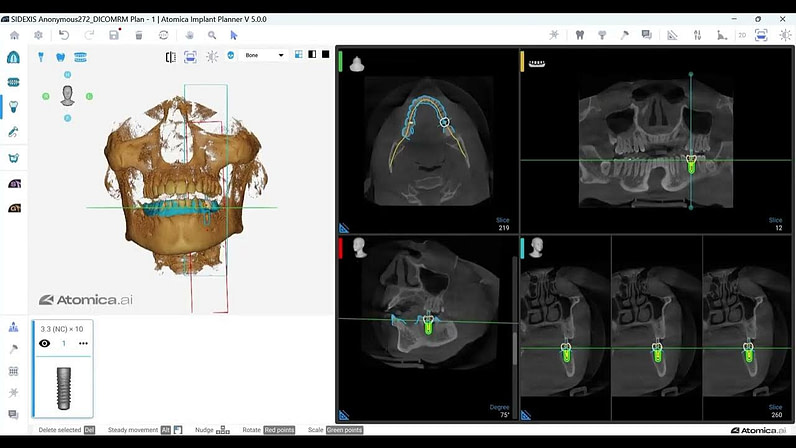The width and height of the screenshot is (796, 448).
Task: Click the tooth icon in right toolbar
Action: click(579, 35)
